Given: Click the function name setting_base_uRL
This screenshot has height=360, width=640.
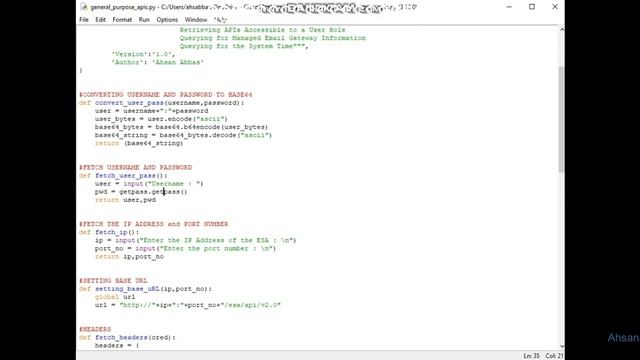Looking at the screenshot, I should point(127,289).
